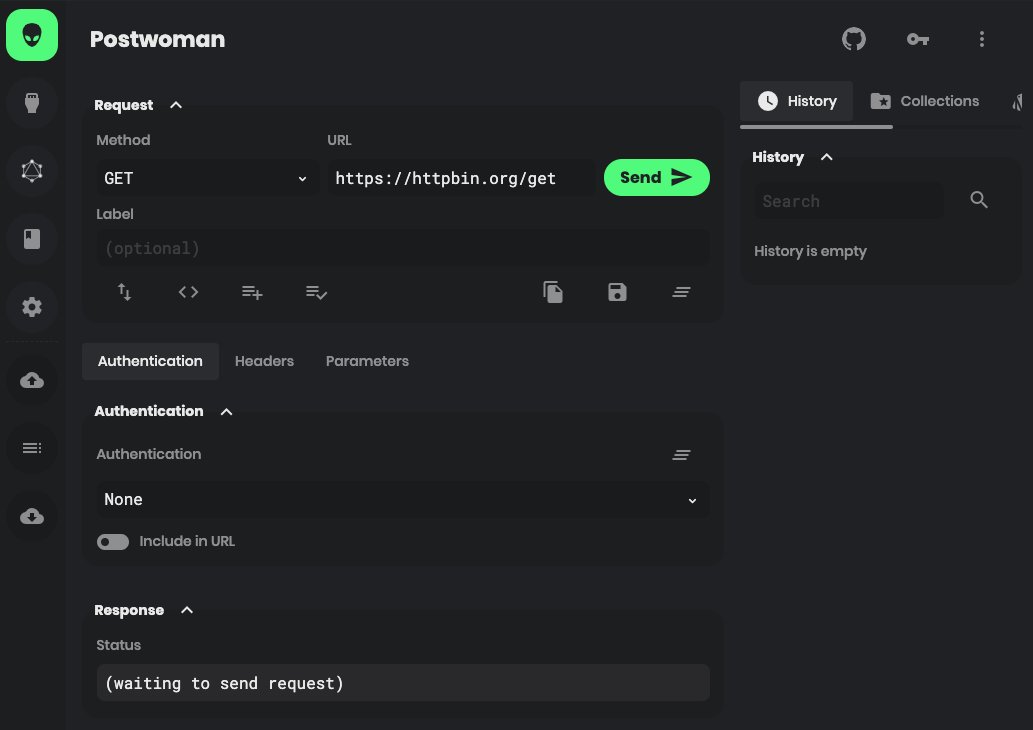Collapse the Request section
This screenshot has height=730, width=1033.
click(176, 105)
